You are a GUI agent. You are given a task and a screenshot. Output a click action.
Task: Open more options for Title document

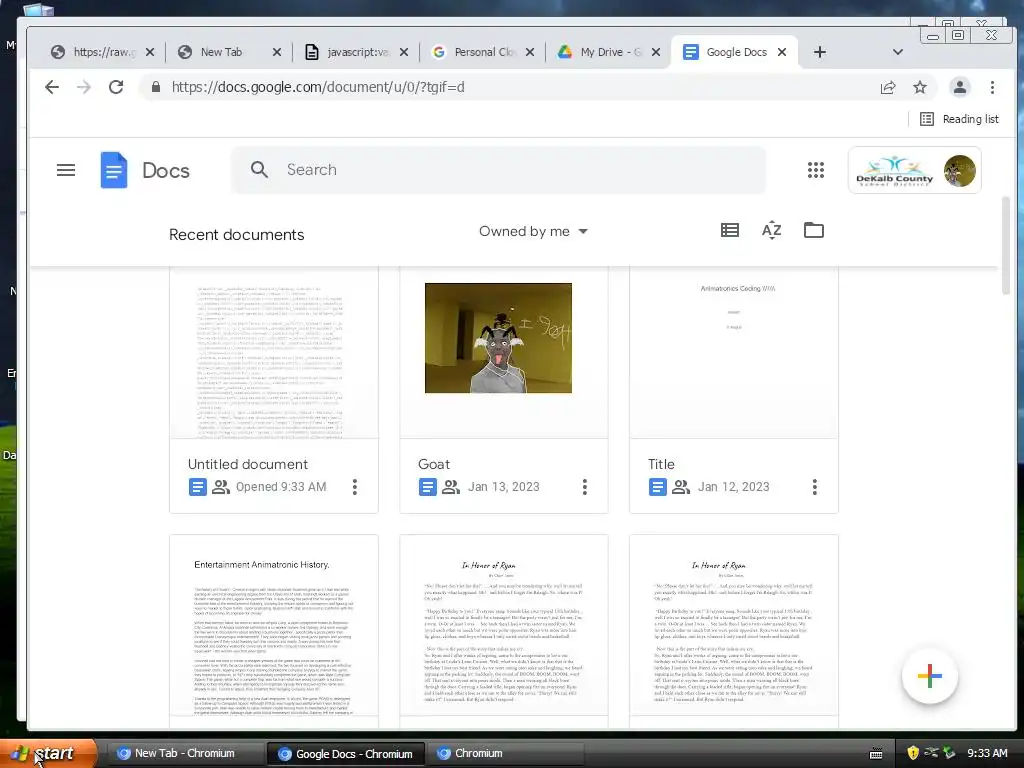(814, 487)
